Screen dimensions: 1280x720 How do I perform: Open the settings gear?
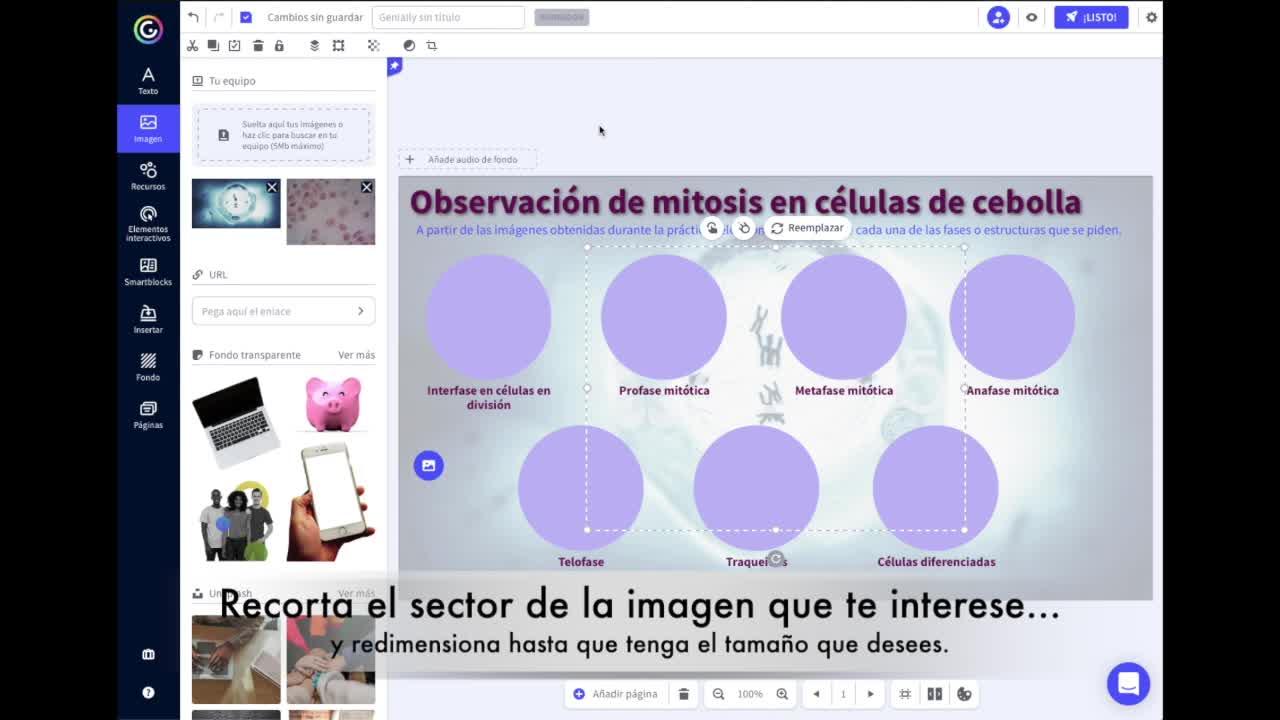point(1151,17)
